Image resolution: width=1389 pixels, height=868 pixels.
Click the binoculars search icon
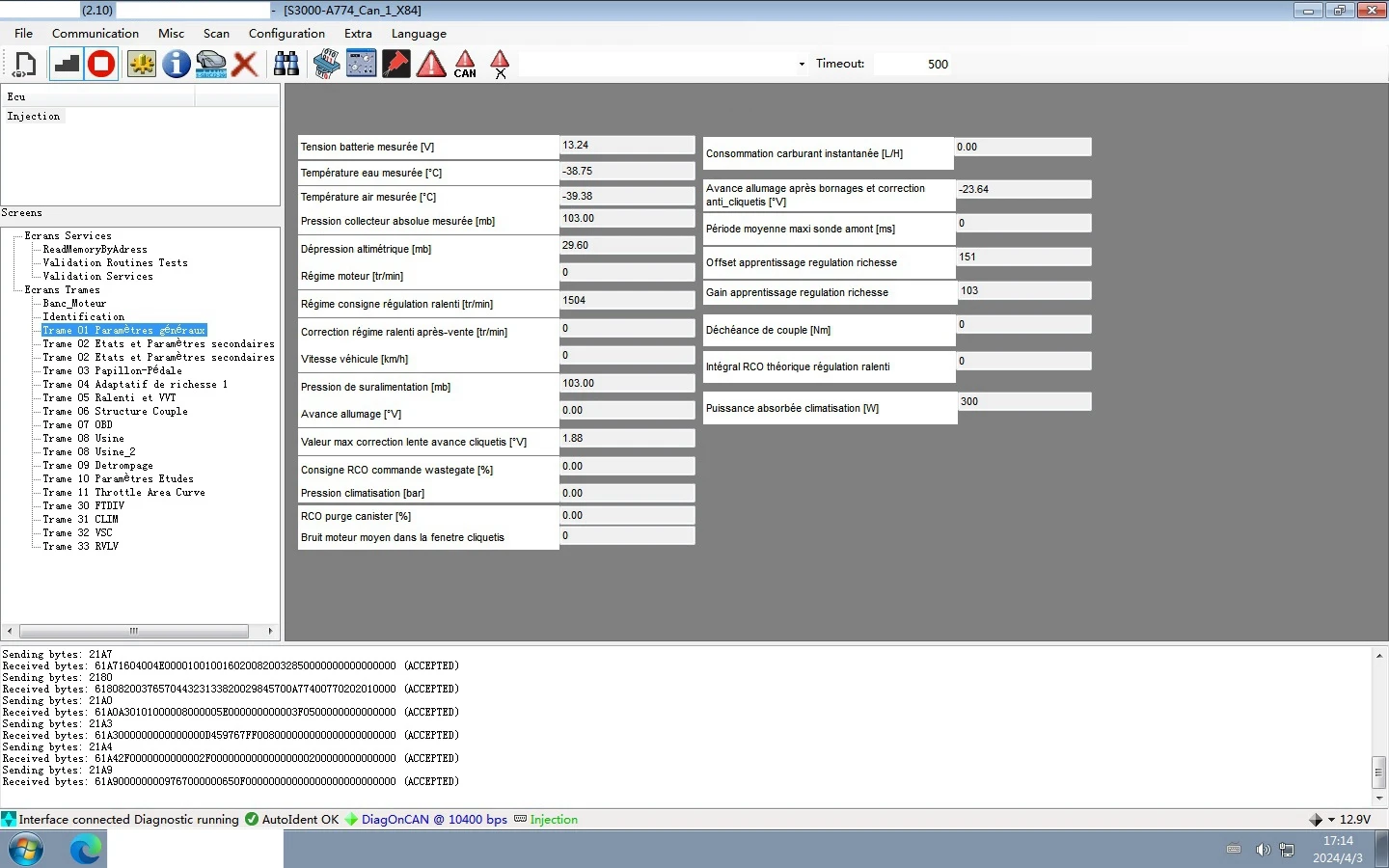tap(286, 65)
